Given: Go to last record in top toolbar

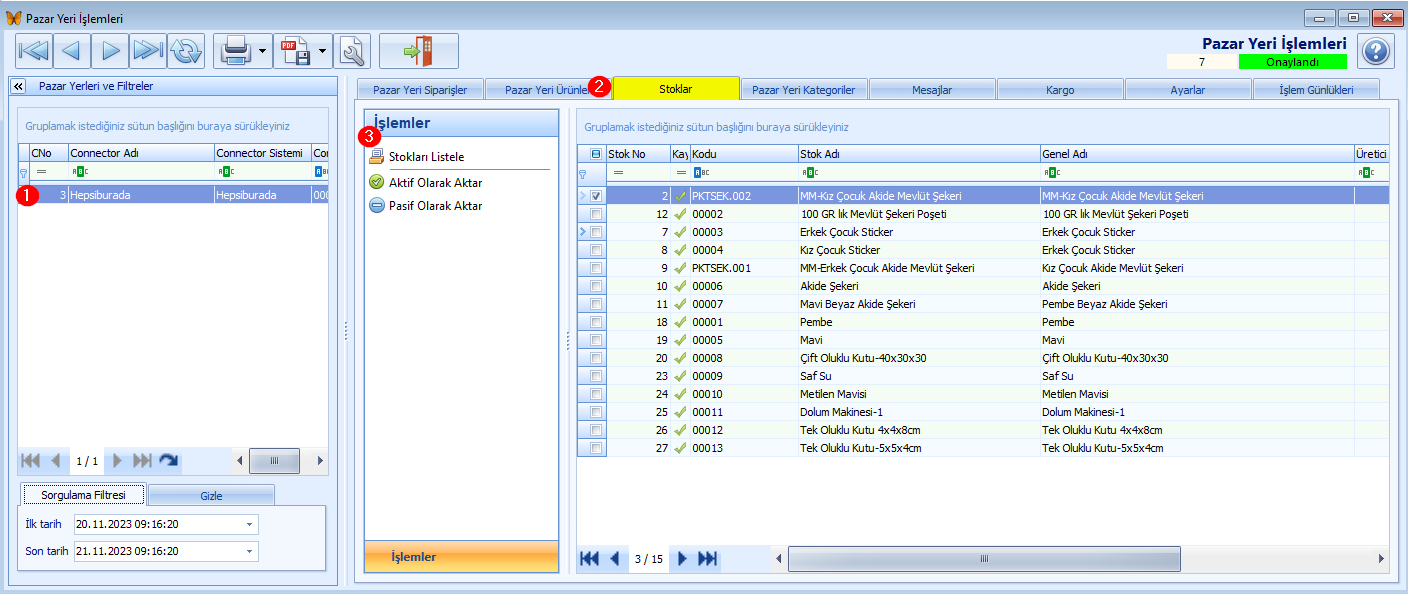Looking at the screenshot, I should click(x=148, y=50).
